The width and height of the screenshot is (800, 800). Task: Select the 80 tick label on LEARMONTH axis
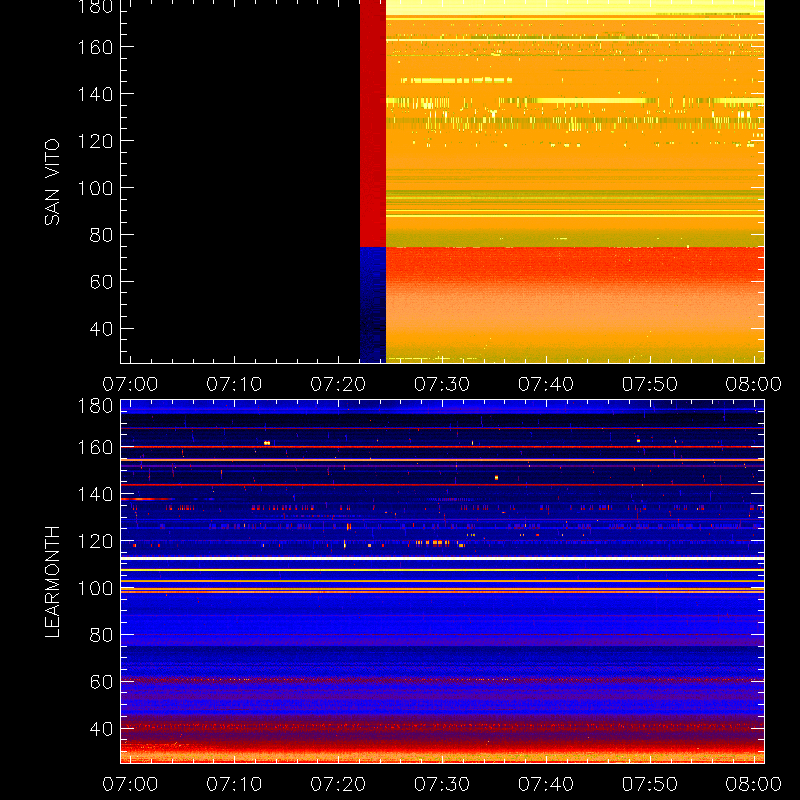[x=102, y=635]
